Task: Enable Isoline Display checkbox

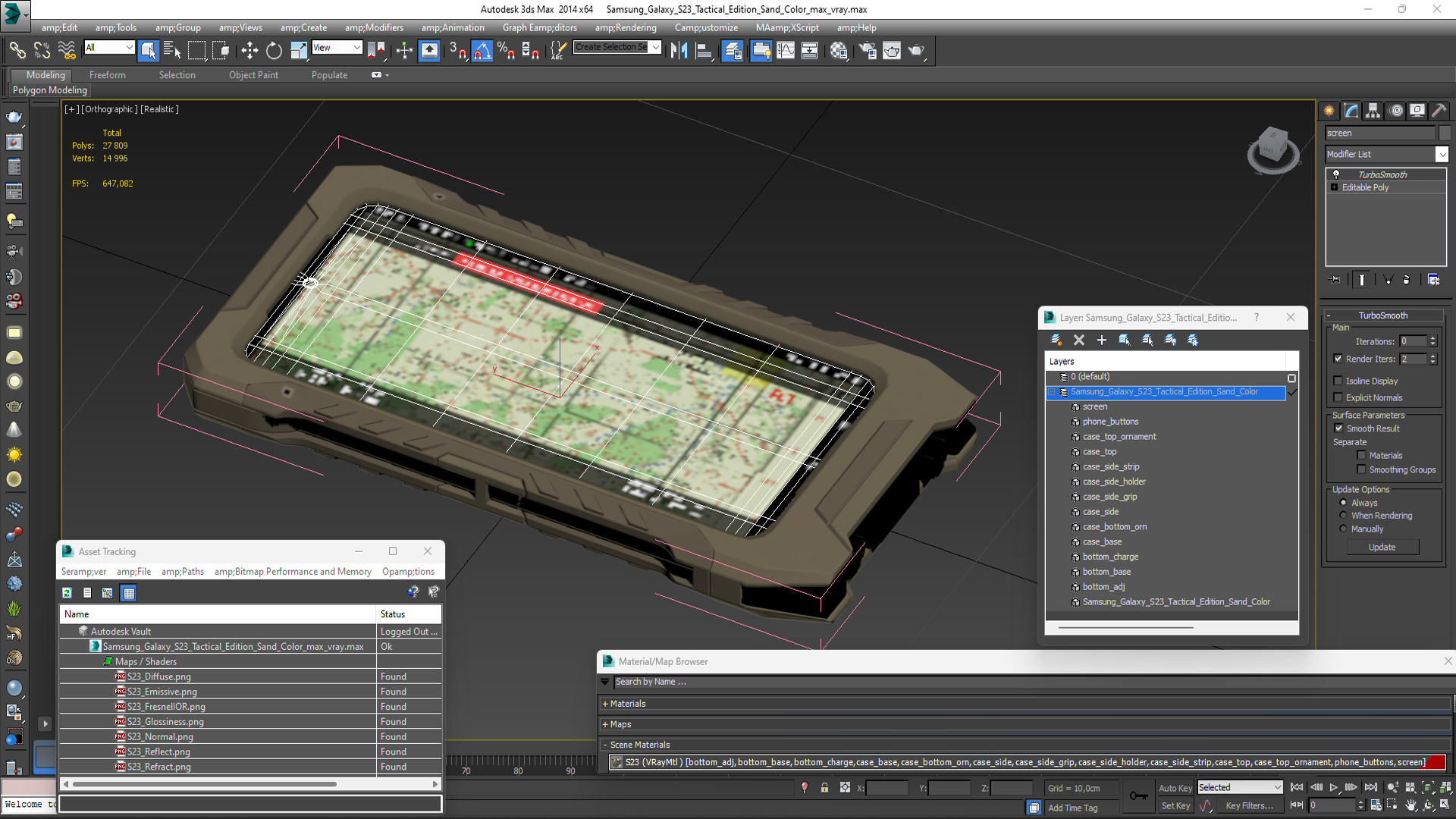Action: coord(1338,381)
